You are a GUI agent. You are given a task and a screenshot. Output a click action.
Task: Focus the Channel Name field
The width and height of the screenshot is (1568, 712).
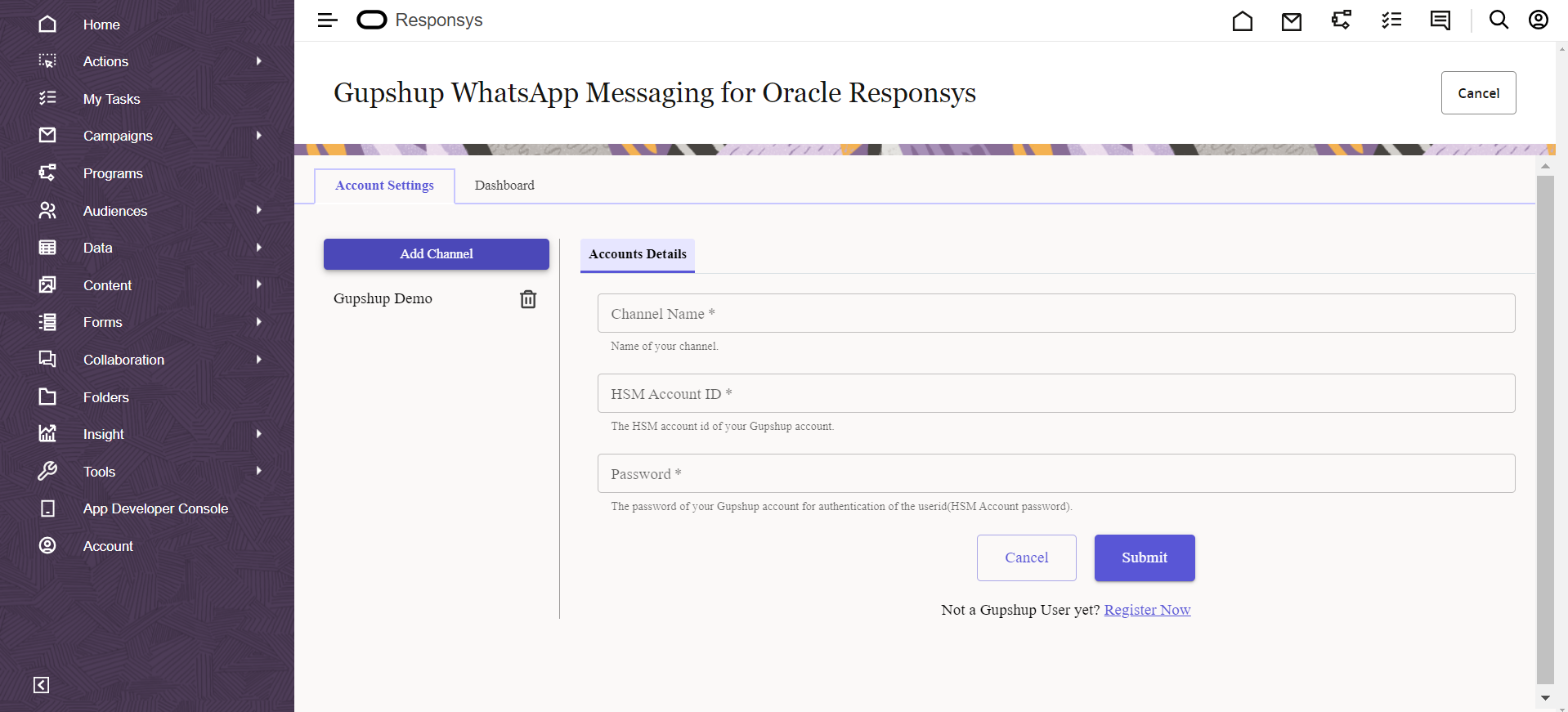coord(1056,313)
